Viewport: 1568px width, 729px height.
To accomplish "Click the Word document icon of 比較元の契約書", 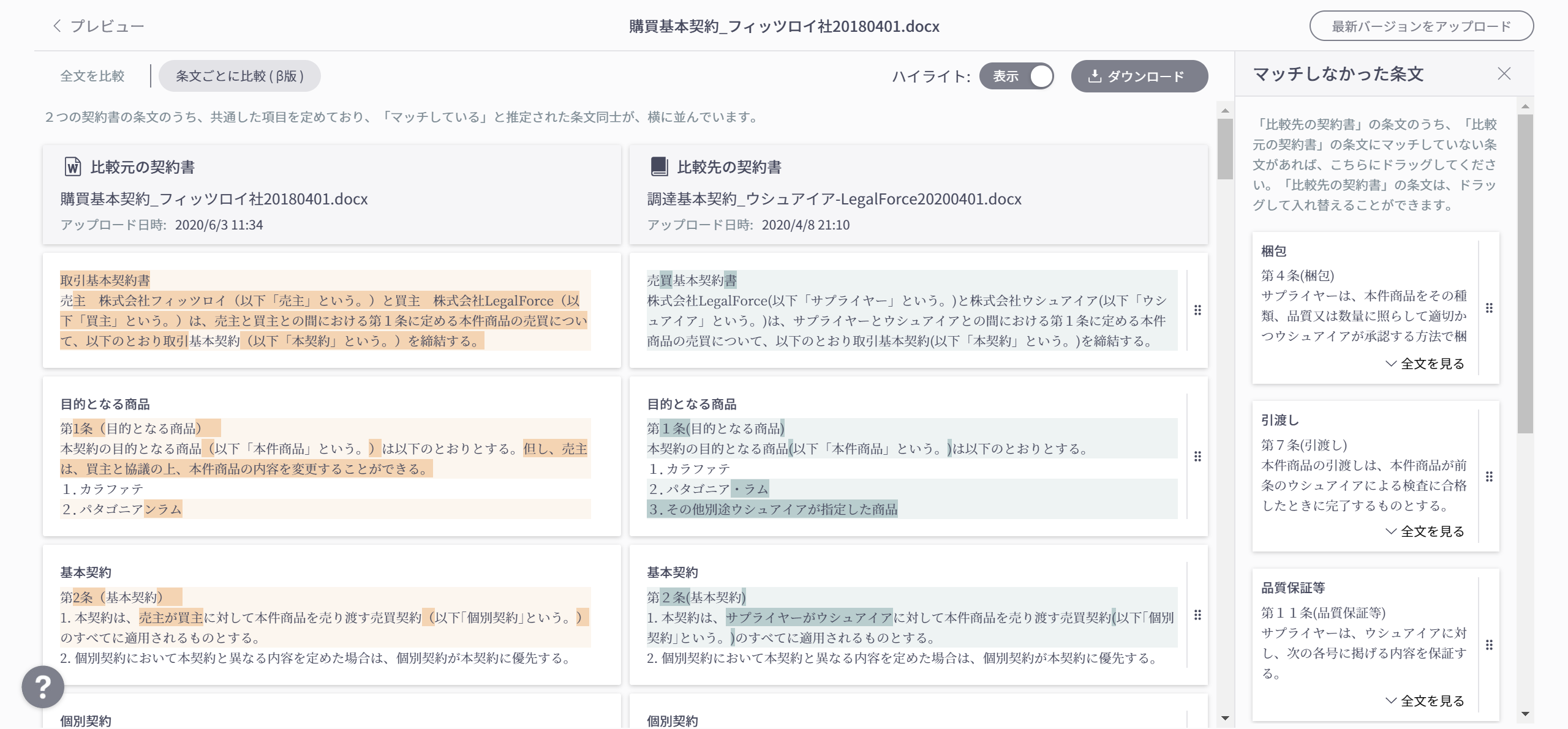I will [73, 166].
